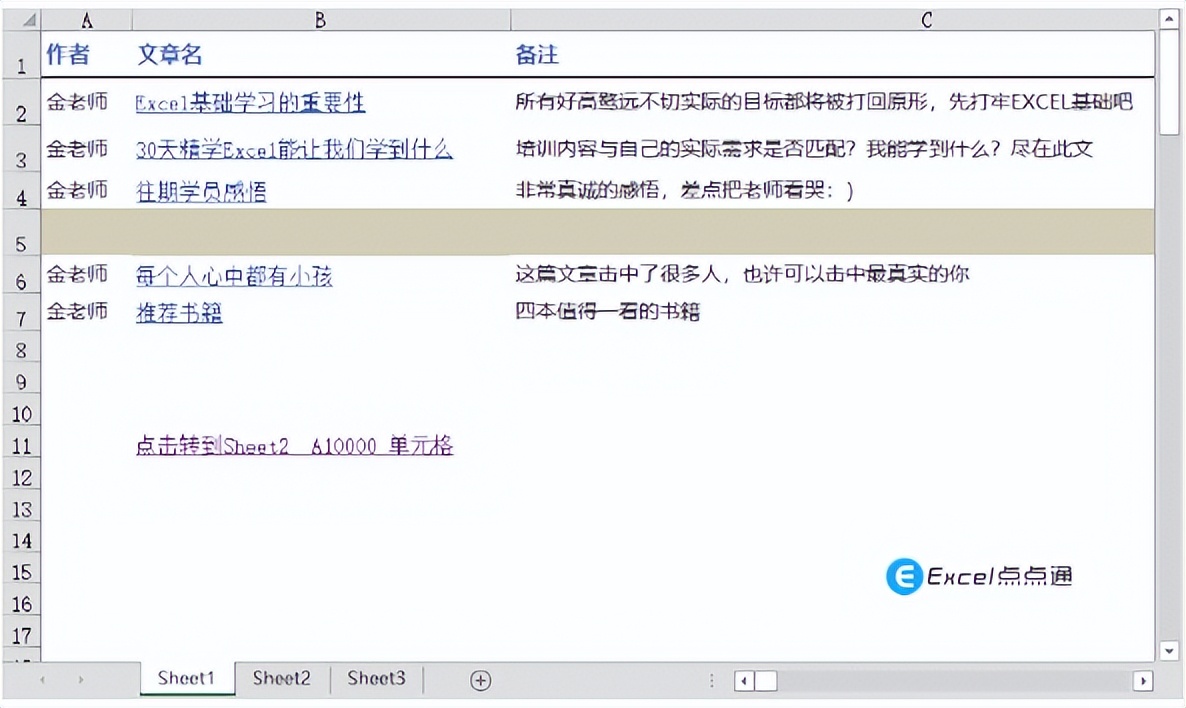Viewport: 1186px width, 708px height.
Task: Click the horizontal scrollbar right arrow
Action: (x=1143, y=681)
